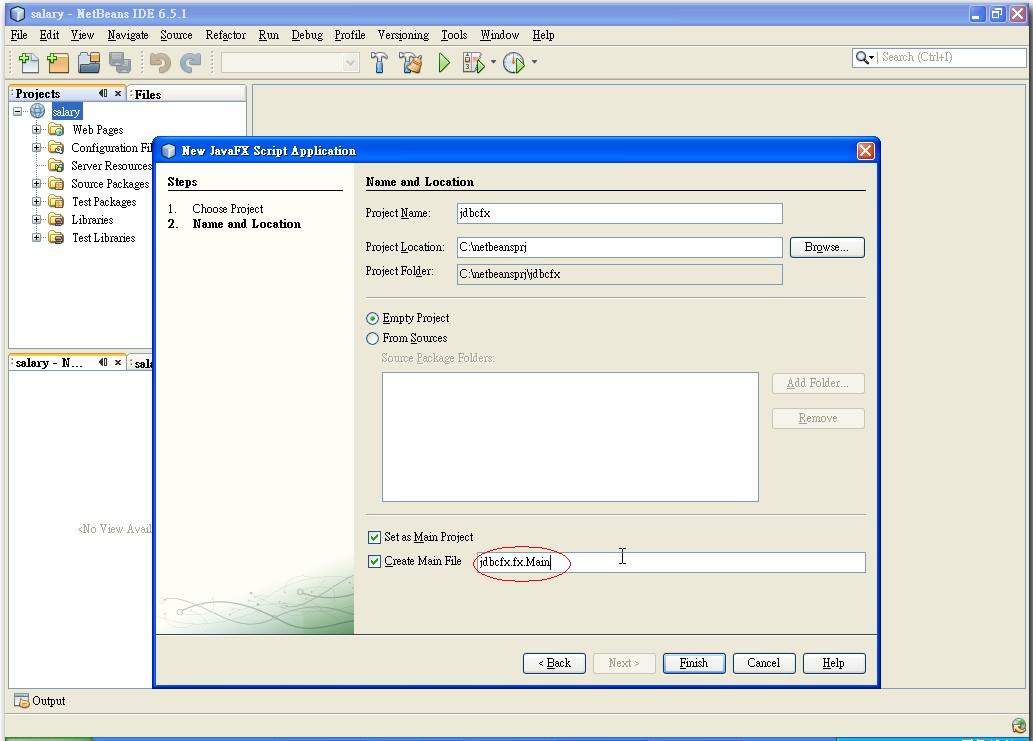Minimize the salary Navigator panel
Image resolution: width=1033 pixels, height=741 pixels.
point(103,362)
